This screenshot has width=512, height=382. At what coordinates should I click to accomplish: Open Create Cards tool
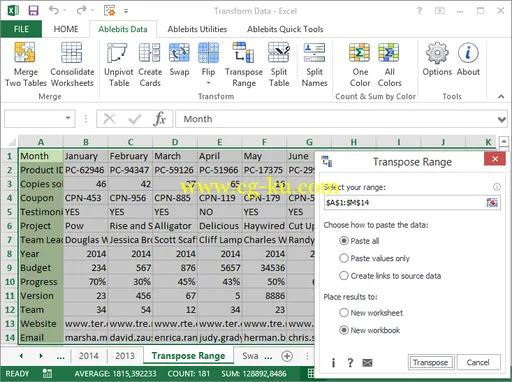tap(150, 64)
